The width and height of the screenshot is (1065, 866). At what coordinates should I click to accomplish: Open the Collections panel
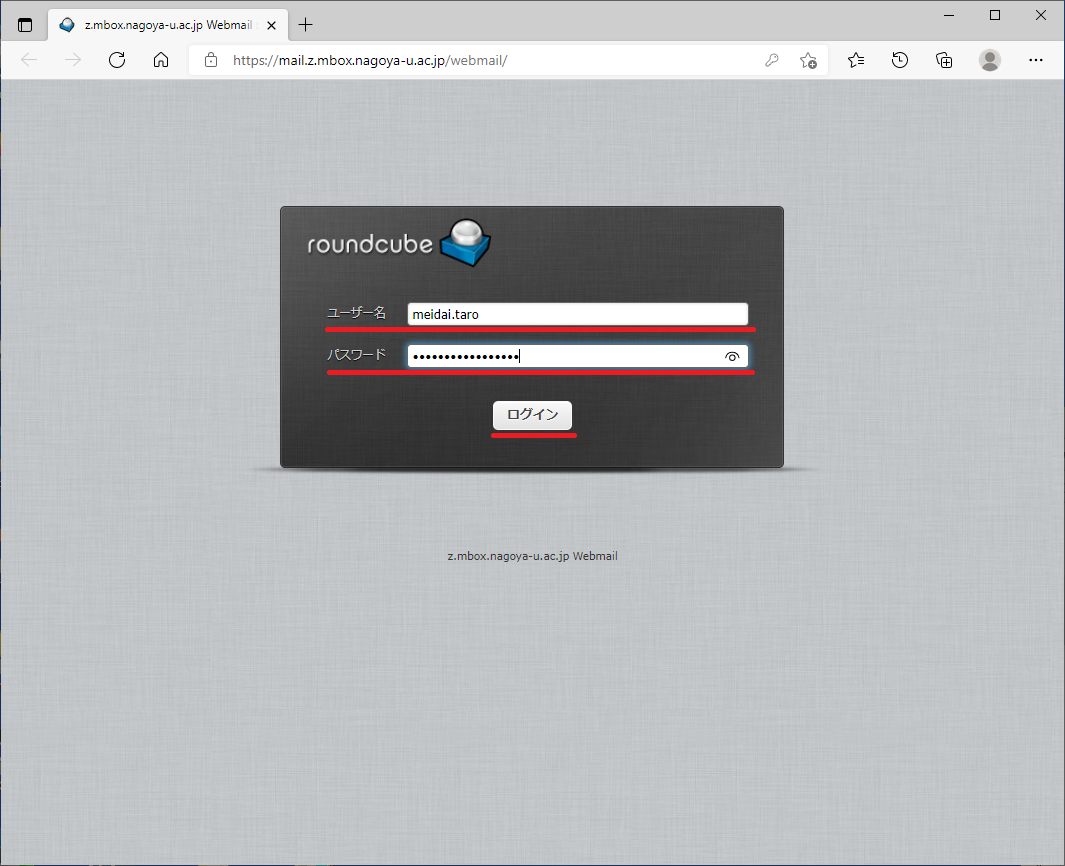click(x=944, y=60)
